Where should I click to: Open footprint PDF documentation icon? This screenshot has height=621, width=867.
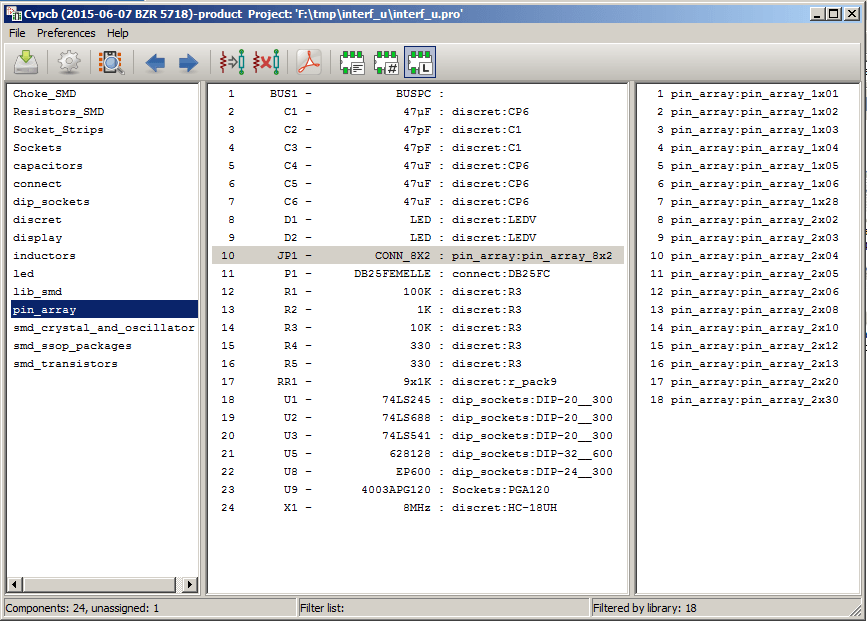tap(309, 63)
